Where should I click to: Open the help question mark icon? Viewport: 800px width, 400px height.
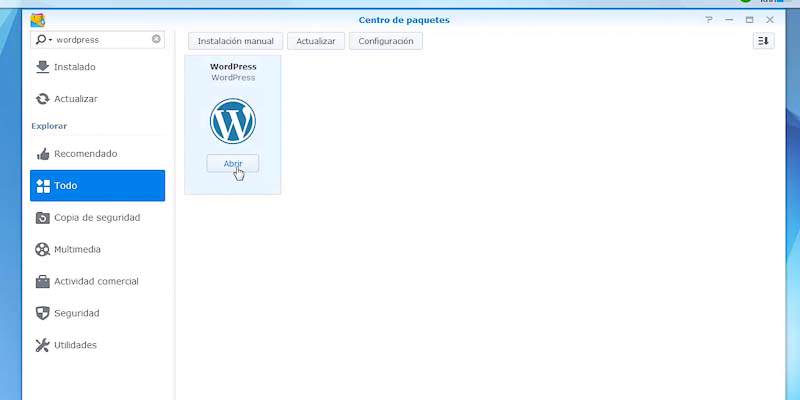click(709, 20)
